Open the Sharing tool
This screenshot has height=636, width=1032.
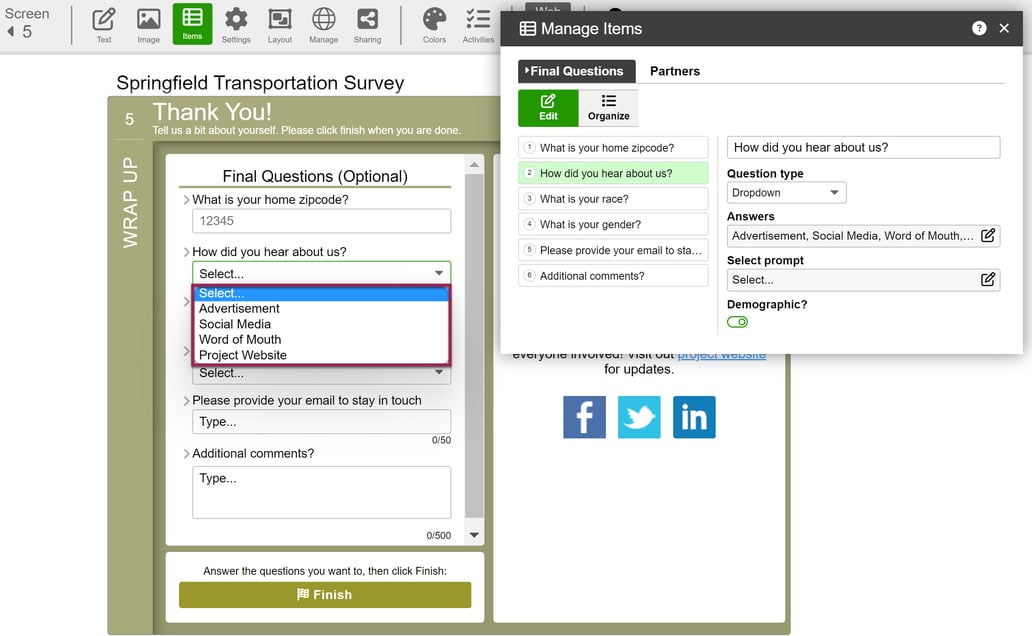(x=367, y=25)
